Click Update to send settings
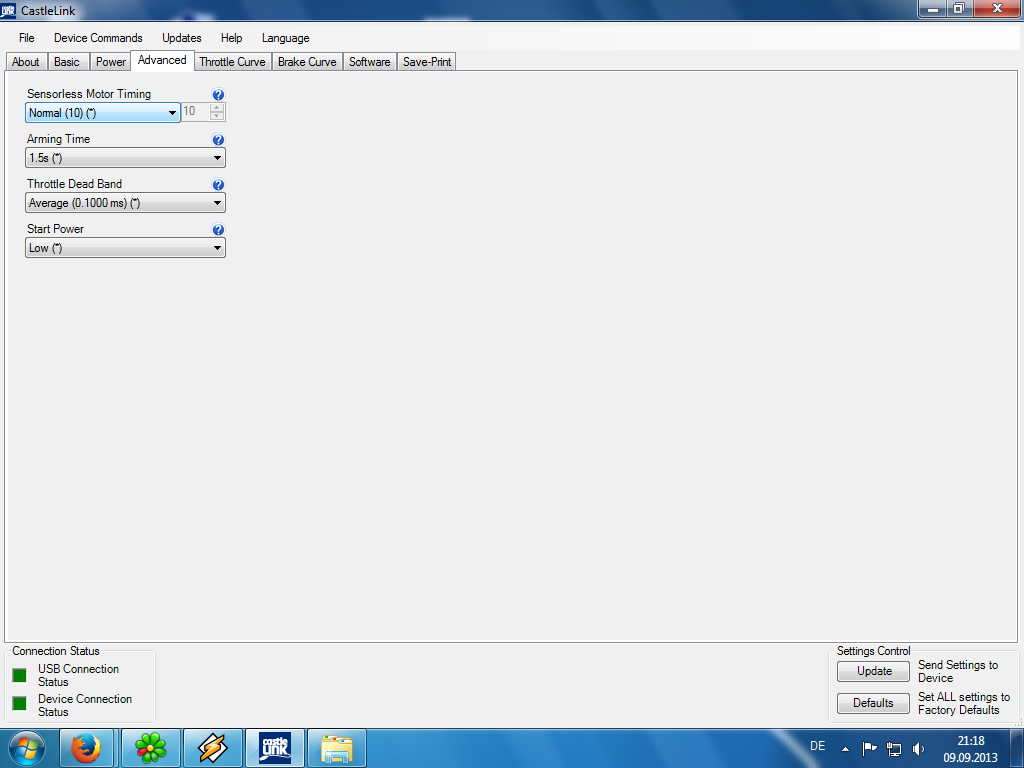Viewport: 1024px width, 768px height. (873, 671)
